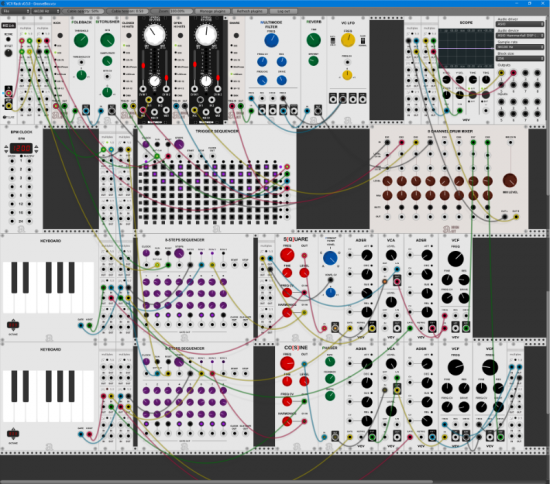Flip the right switch on VC-LFO
The height and width of the screenshot is (484, 550).
[x=363, y=41]
